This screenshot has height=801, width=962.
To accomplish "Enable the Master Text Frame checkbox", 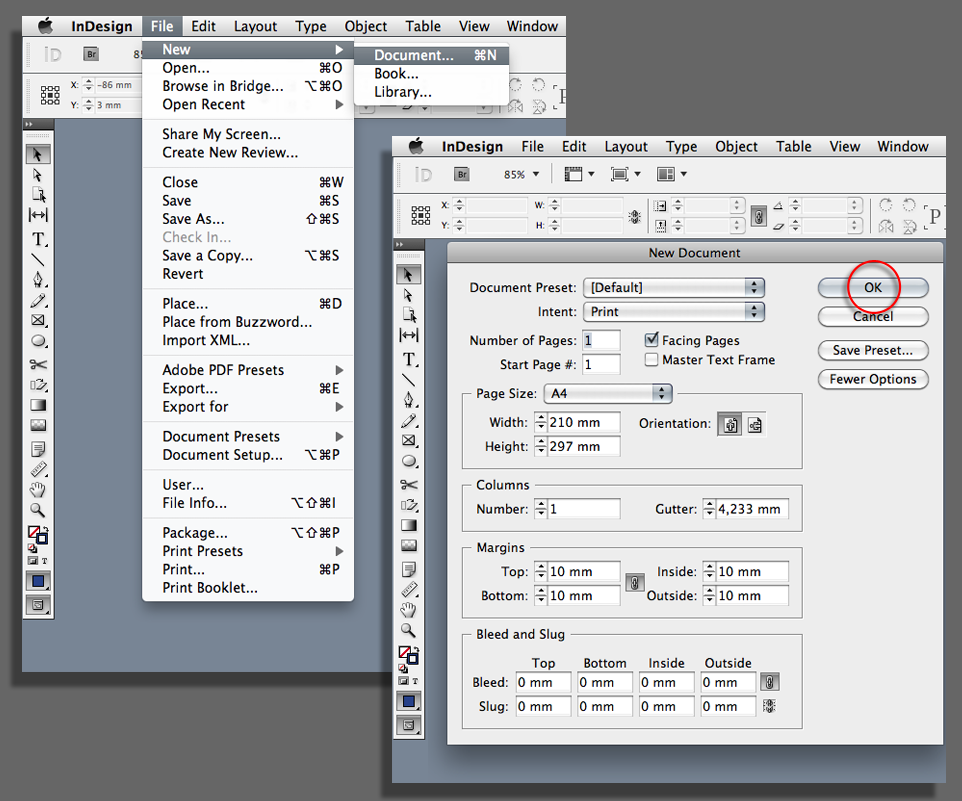I will (652, 359).
